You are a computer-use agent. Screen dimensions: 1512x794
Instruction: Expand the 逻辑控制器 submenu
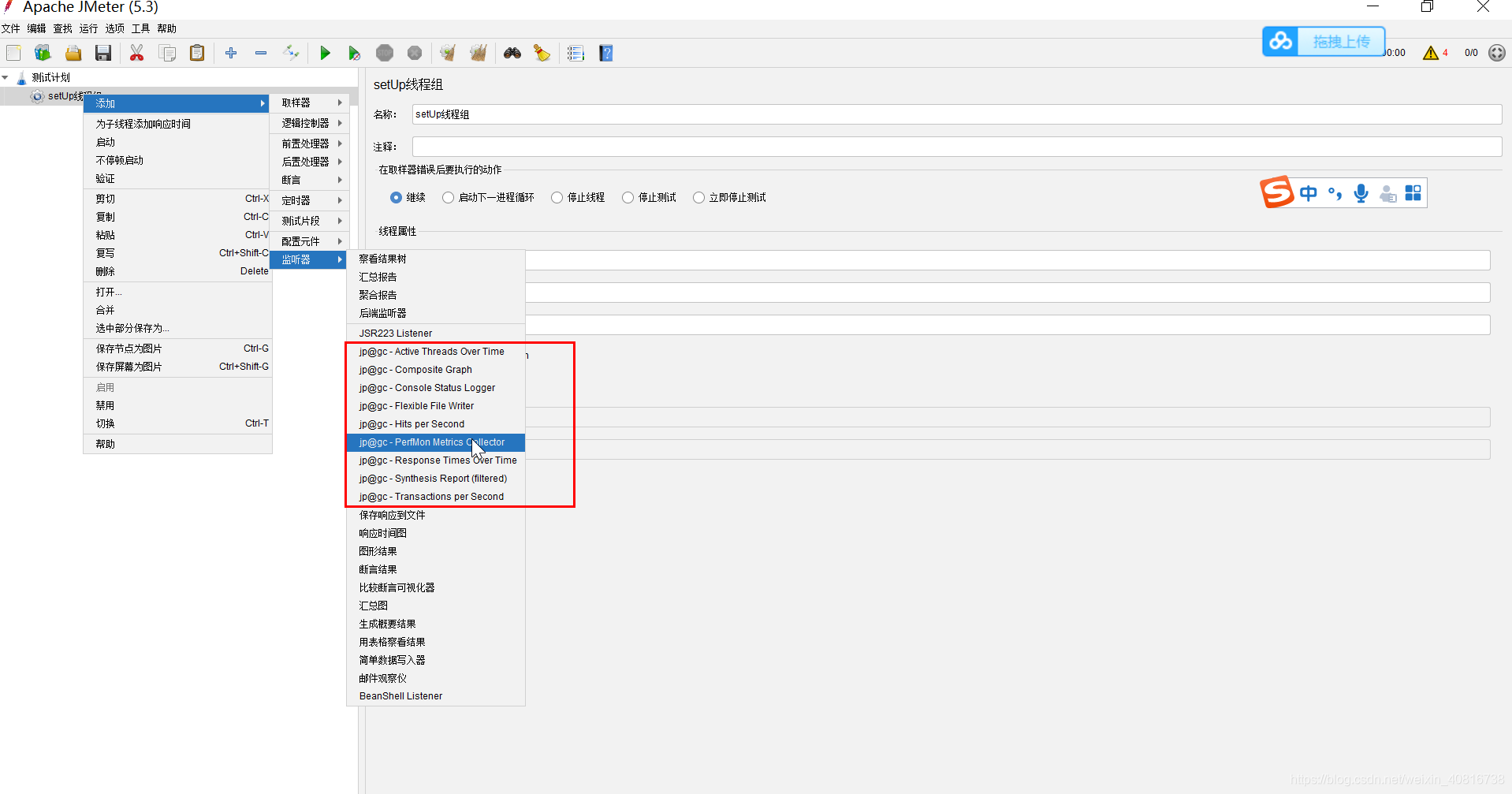click(309, 123)
